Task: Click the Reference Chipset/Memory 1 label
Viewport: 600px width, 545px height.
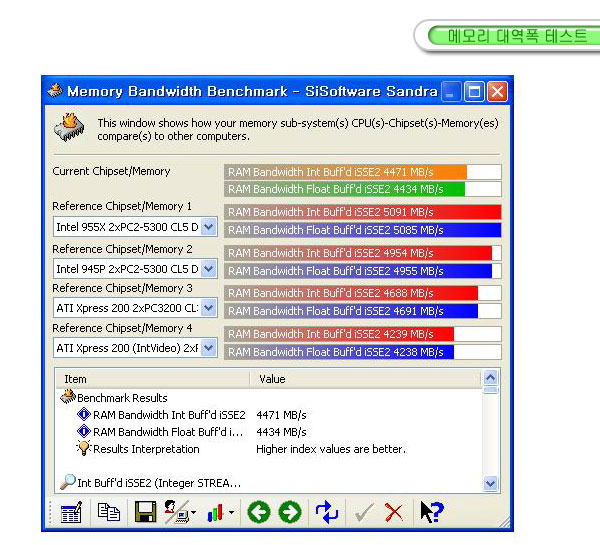Action: point(122,206)
